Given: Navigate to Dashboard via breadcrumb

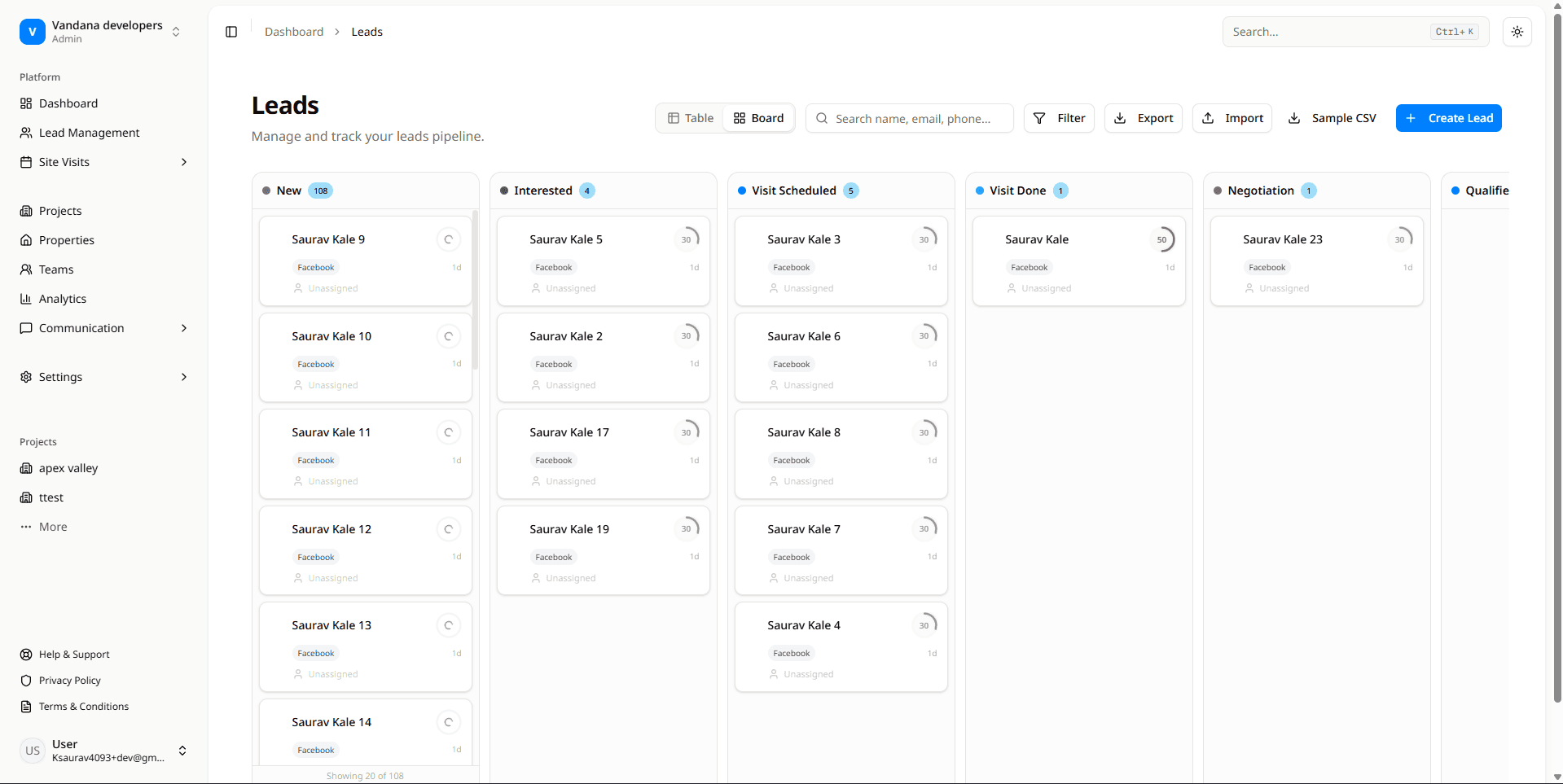Looking at the screenshot, I should tap(293, 32).
